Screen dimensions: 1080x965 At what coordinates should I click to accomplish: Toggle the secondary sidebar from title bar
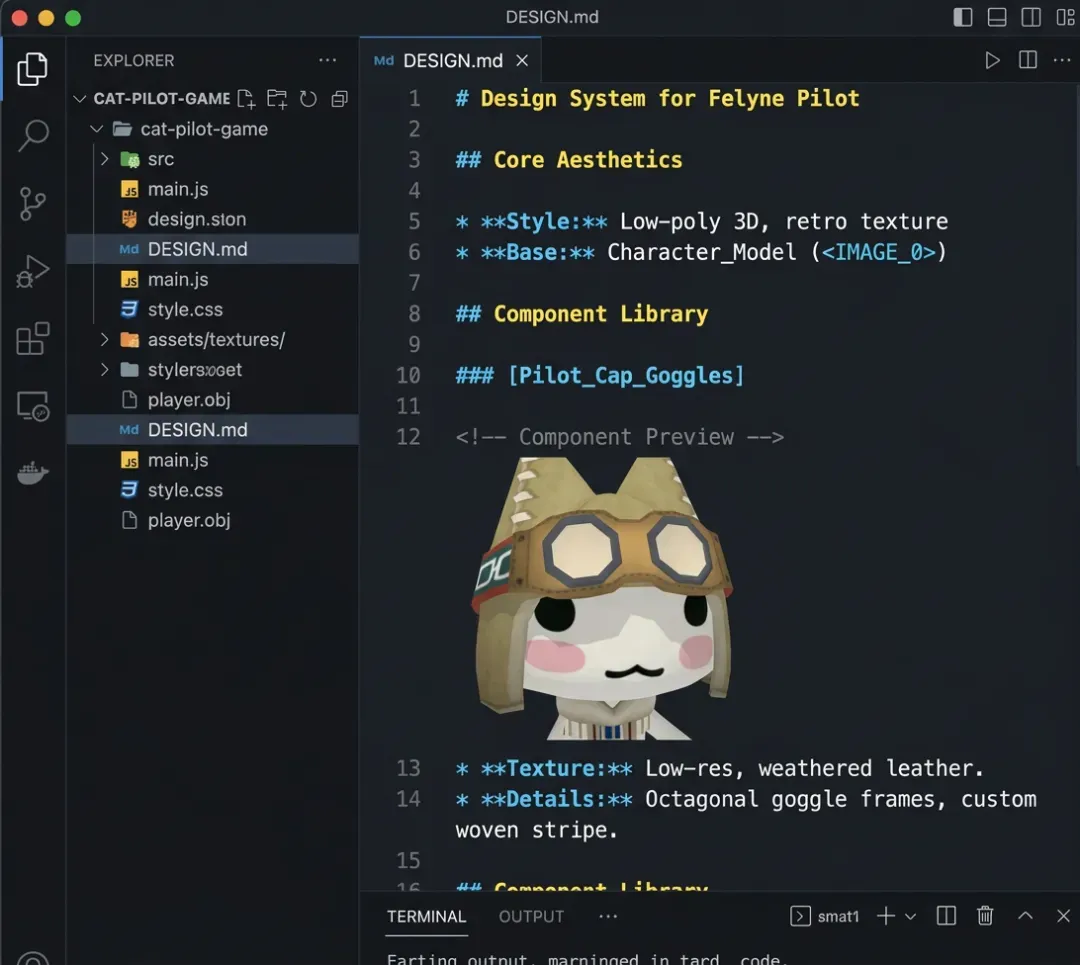1030,17
